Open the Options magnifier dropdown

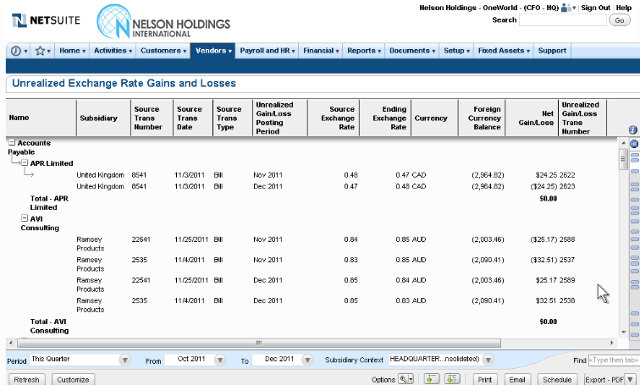point(406,379)
